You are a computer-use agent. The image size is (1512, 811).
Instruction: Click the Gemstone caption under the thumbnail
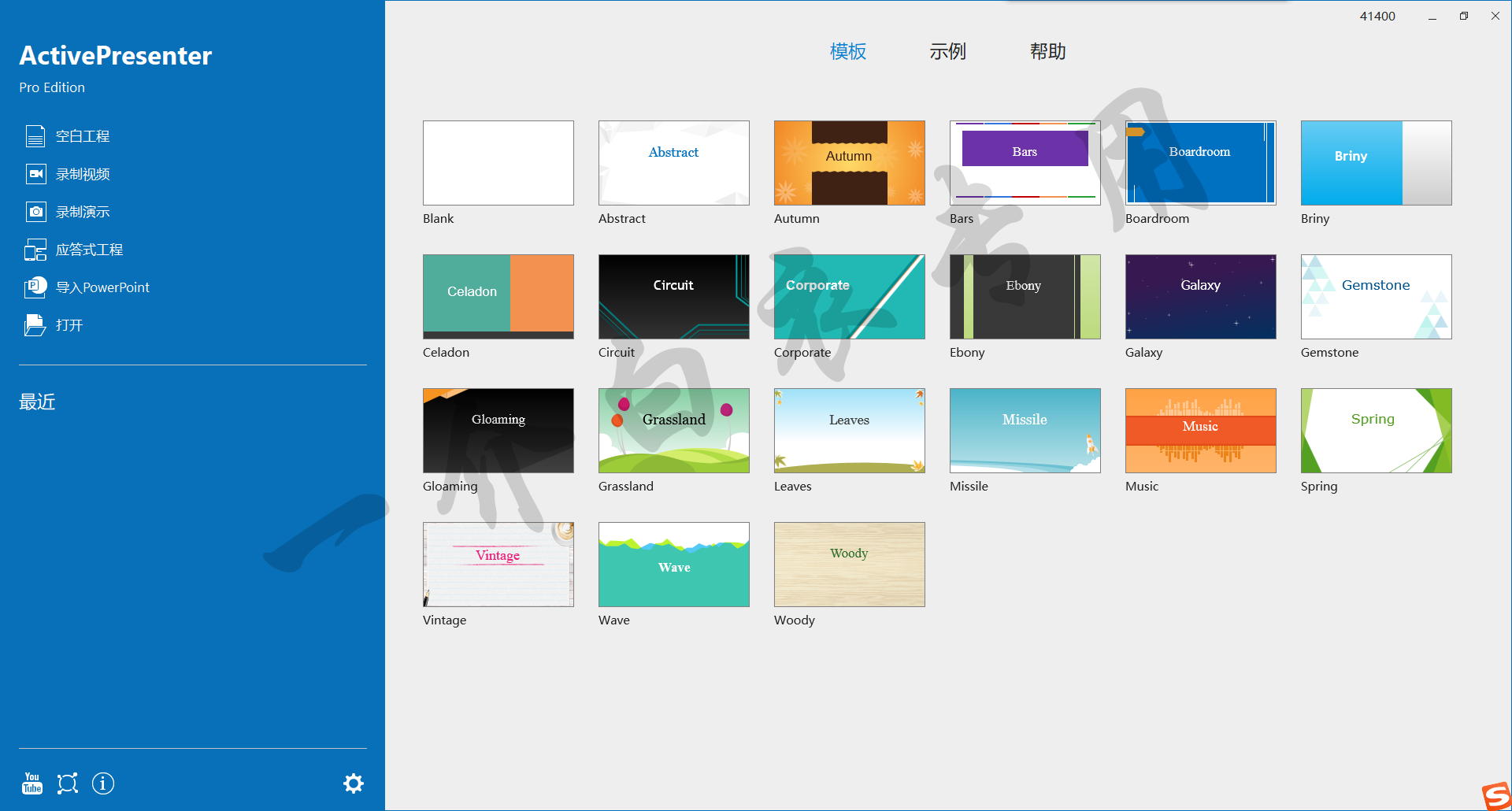[1330, 353]
